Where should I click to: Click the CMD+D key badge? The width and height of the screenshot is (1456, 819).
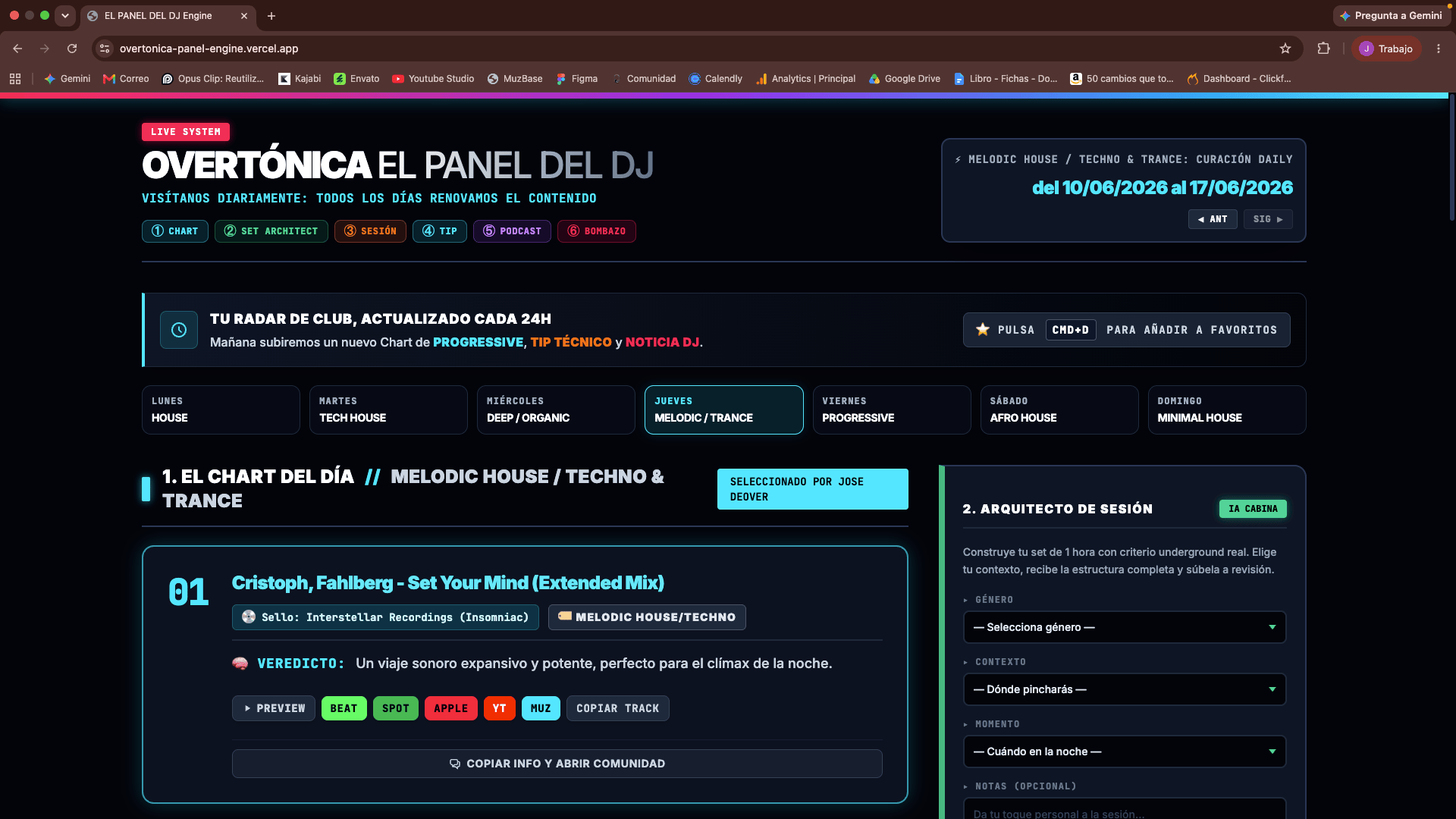[x=1071, y=330]
